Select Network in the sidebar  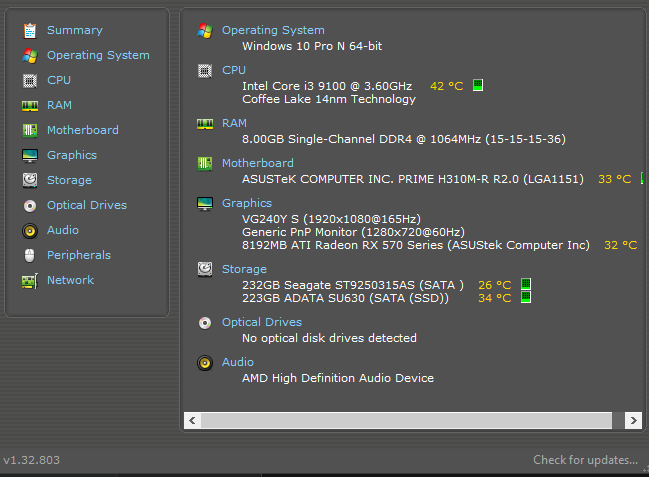pyautogui.click(x=70, y=280)
